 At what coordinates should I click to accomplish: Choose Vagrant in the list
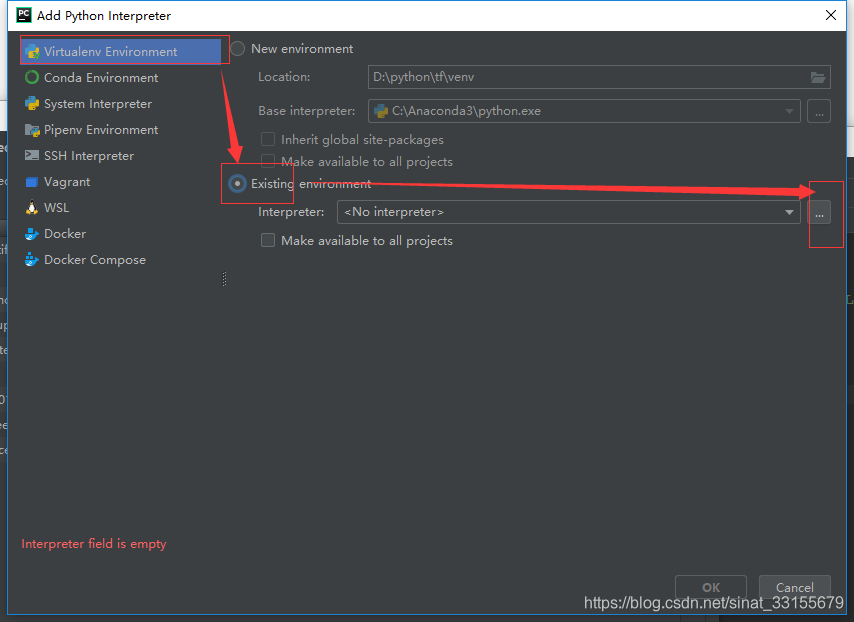121,182
